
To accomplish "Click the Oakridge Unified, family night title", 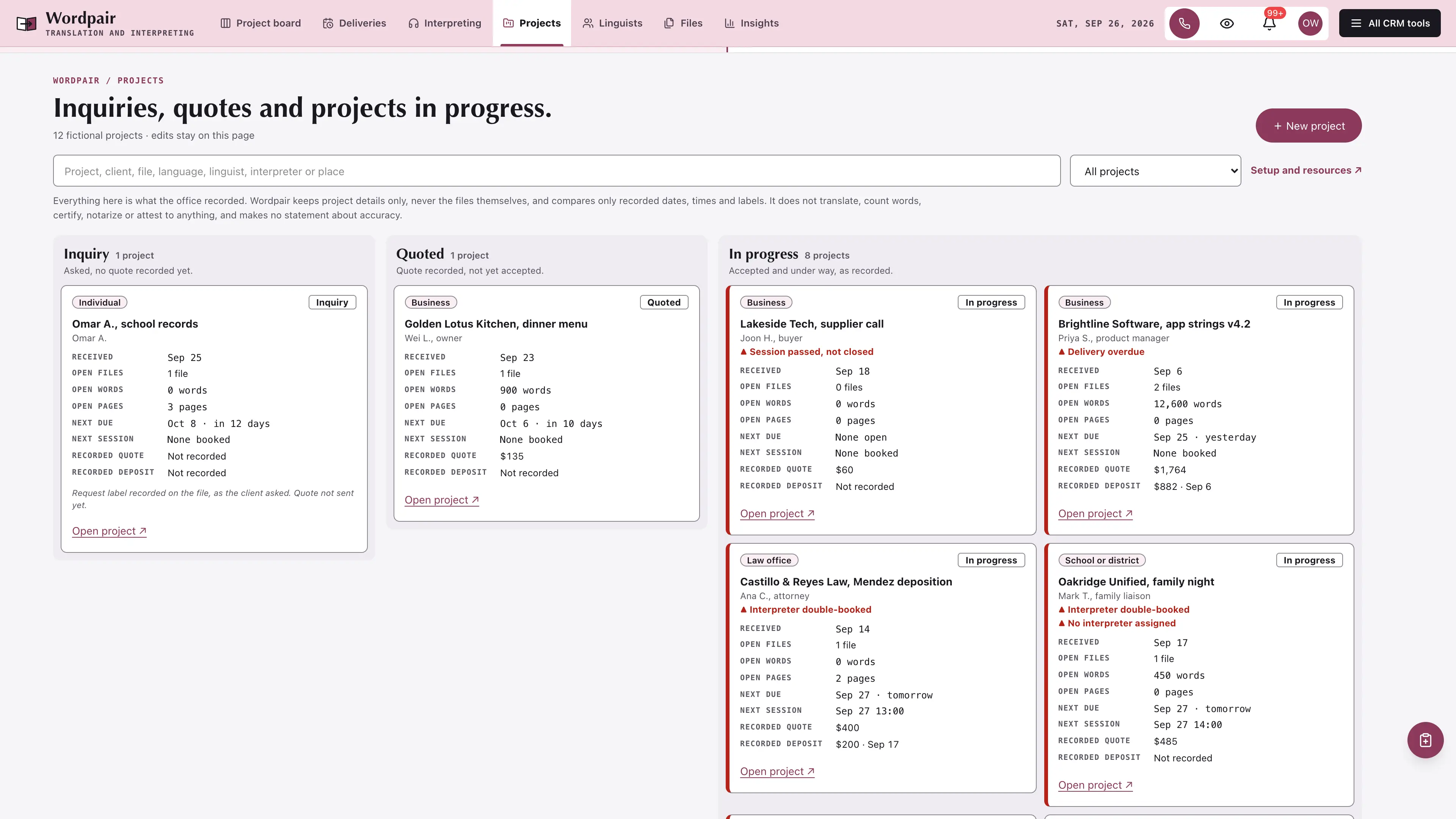I will (1136, 582).
